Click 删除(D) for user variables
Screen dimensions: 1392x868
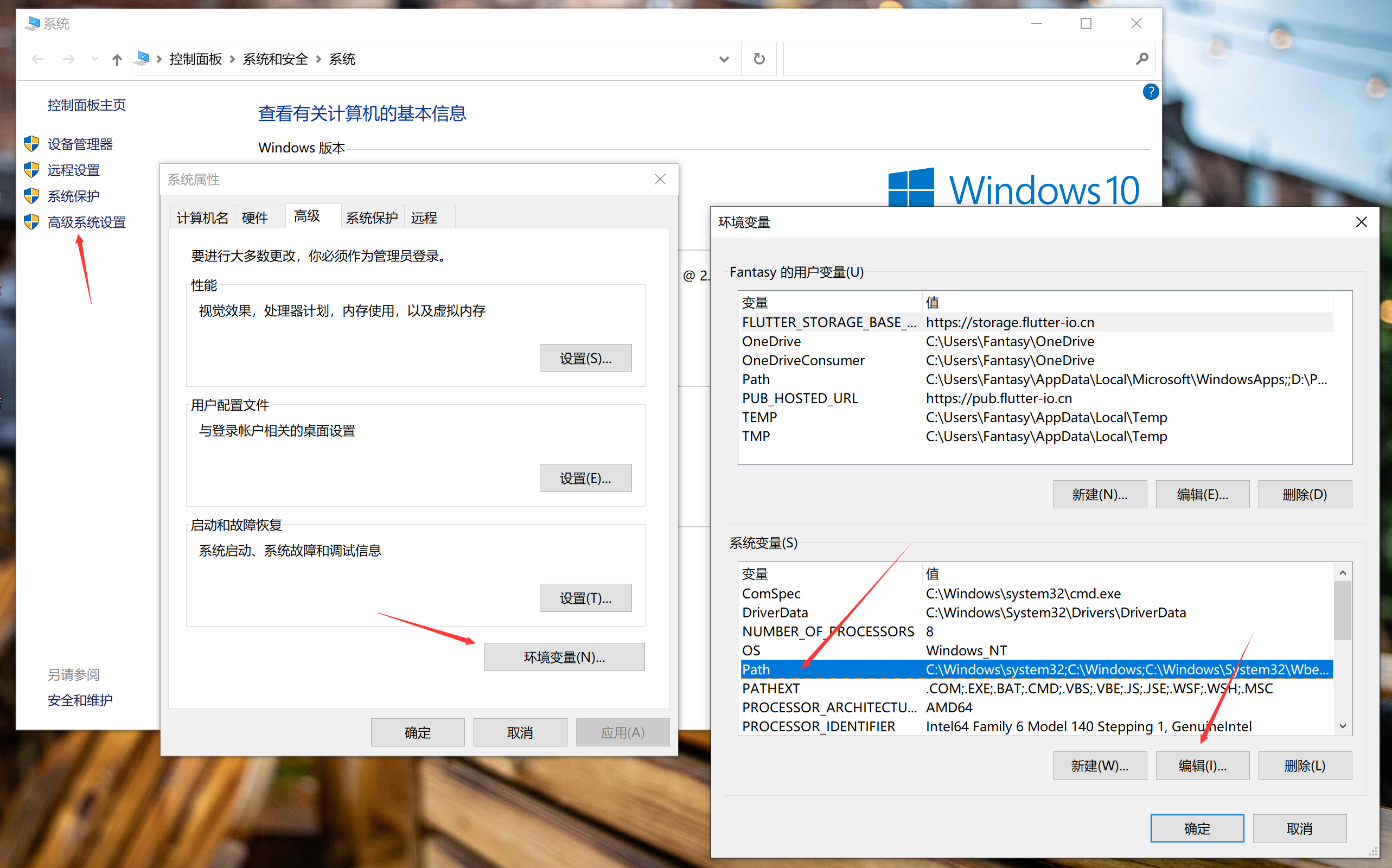pos(1305,494)
